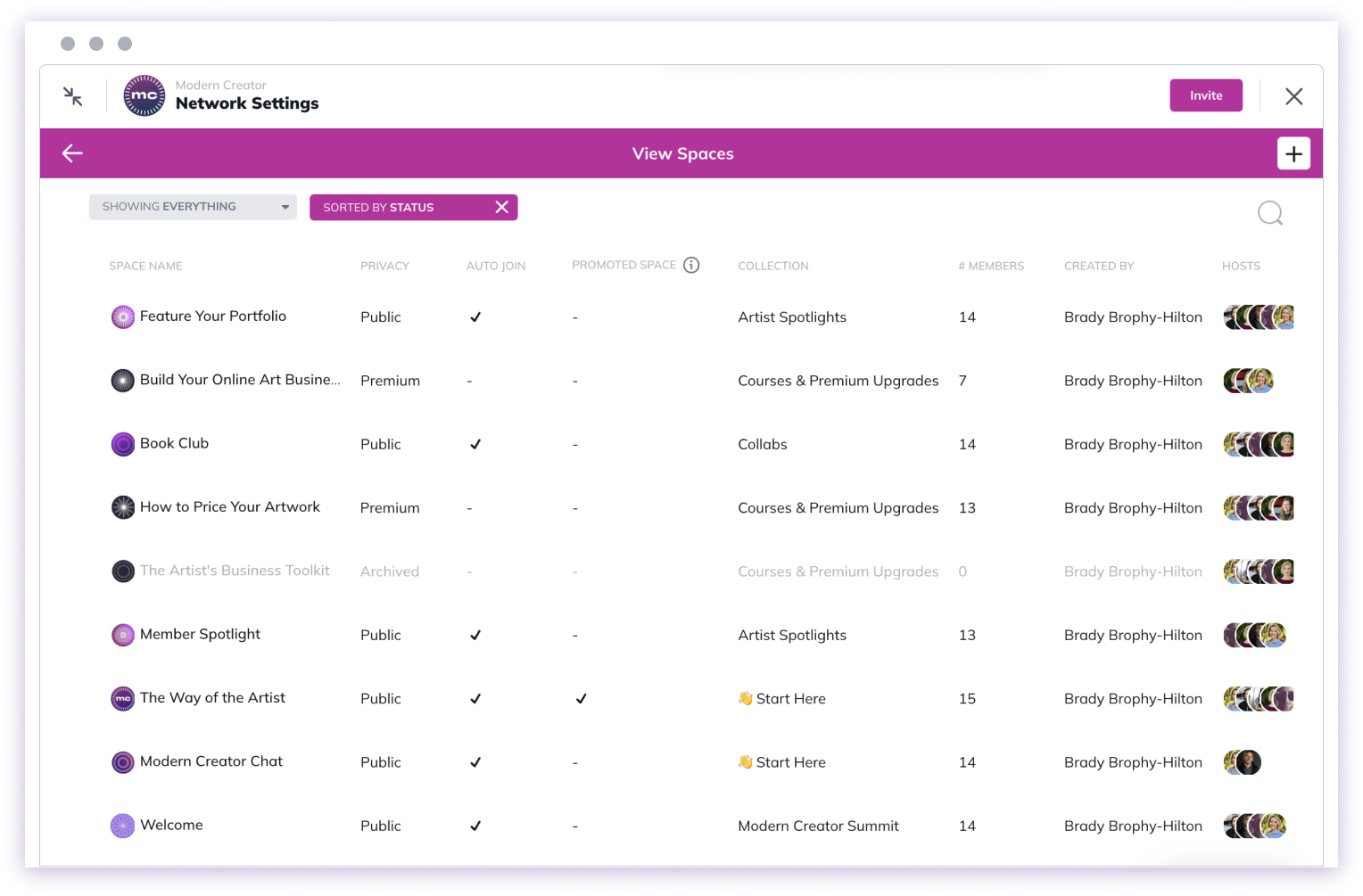The image size is (1363, 896).
Task: Click Modern Creator Summit collection text
Action: pos(818,826)
